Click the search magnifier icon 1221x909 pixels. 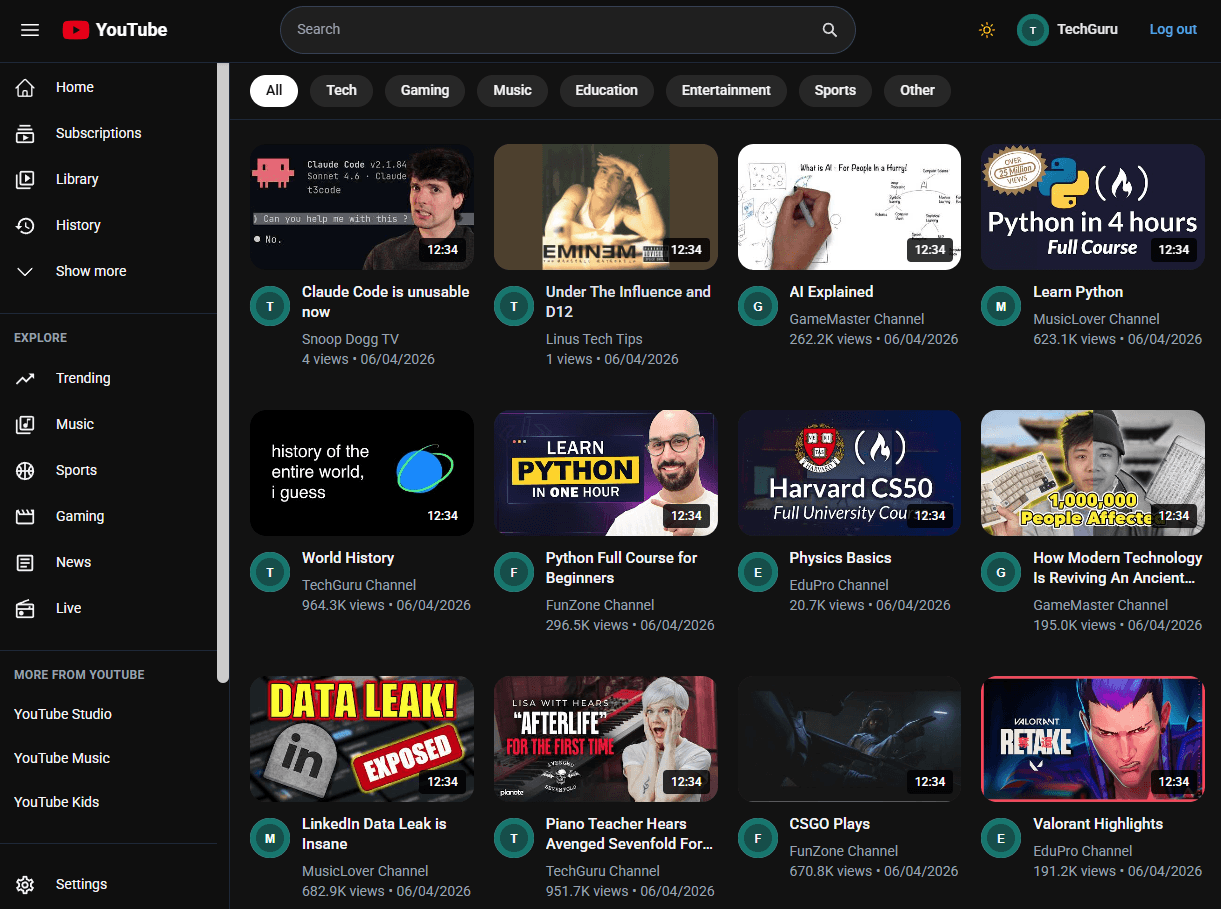(830, 30)
